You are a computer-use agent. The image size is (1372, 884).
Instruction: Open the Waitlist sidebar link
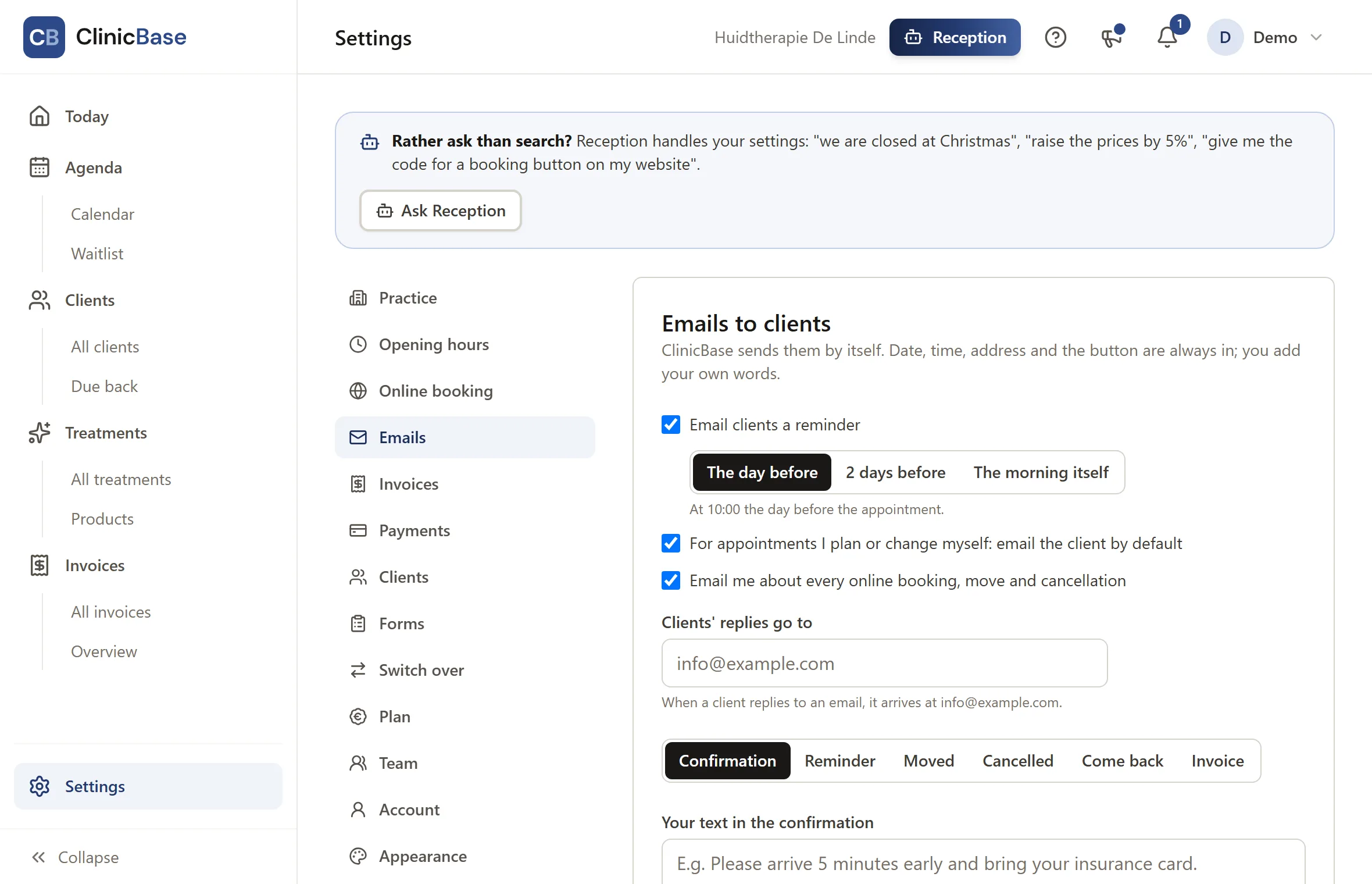97,254
